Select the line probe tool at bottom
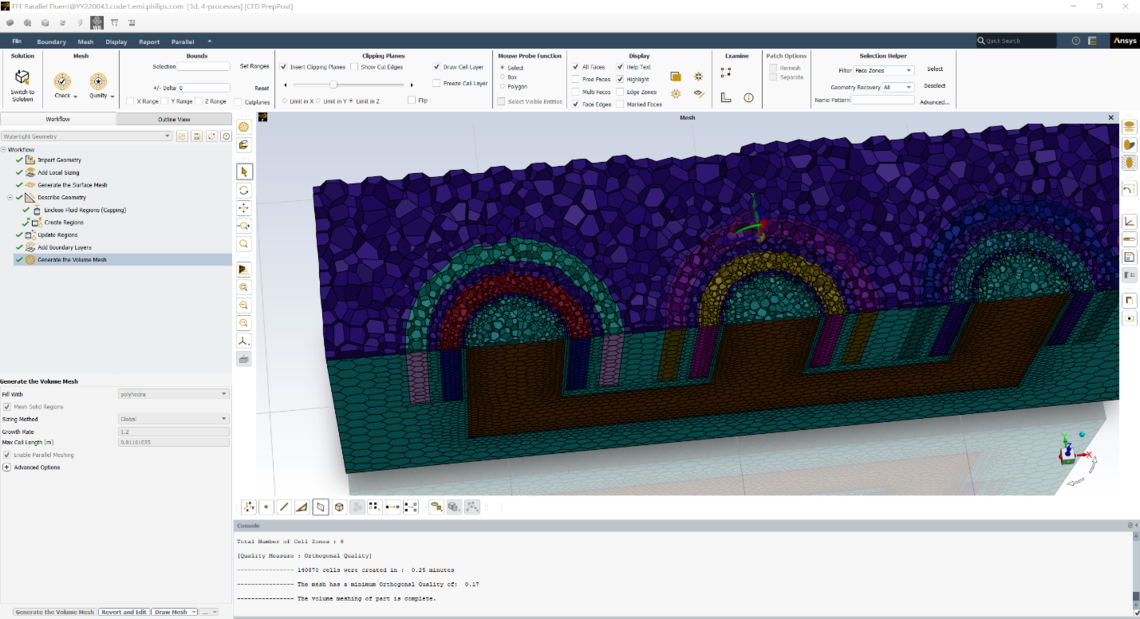 pos(284,506)
